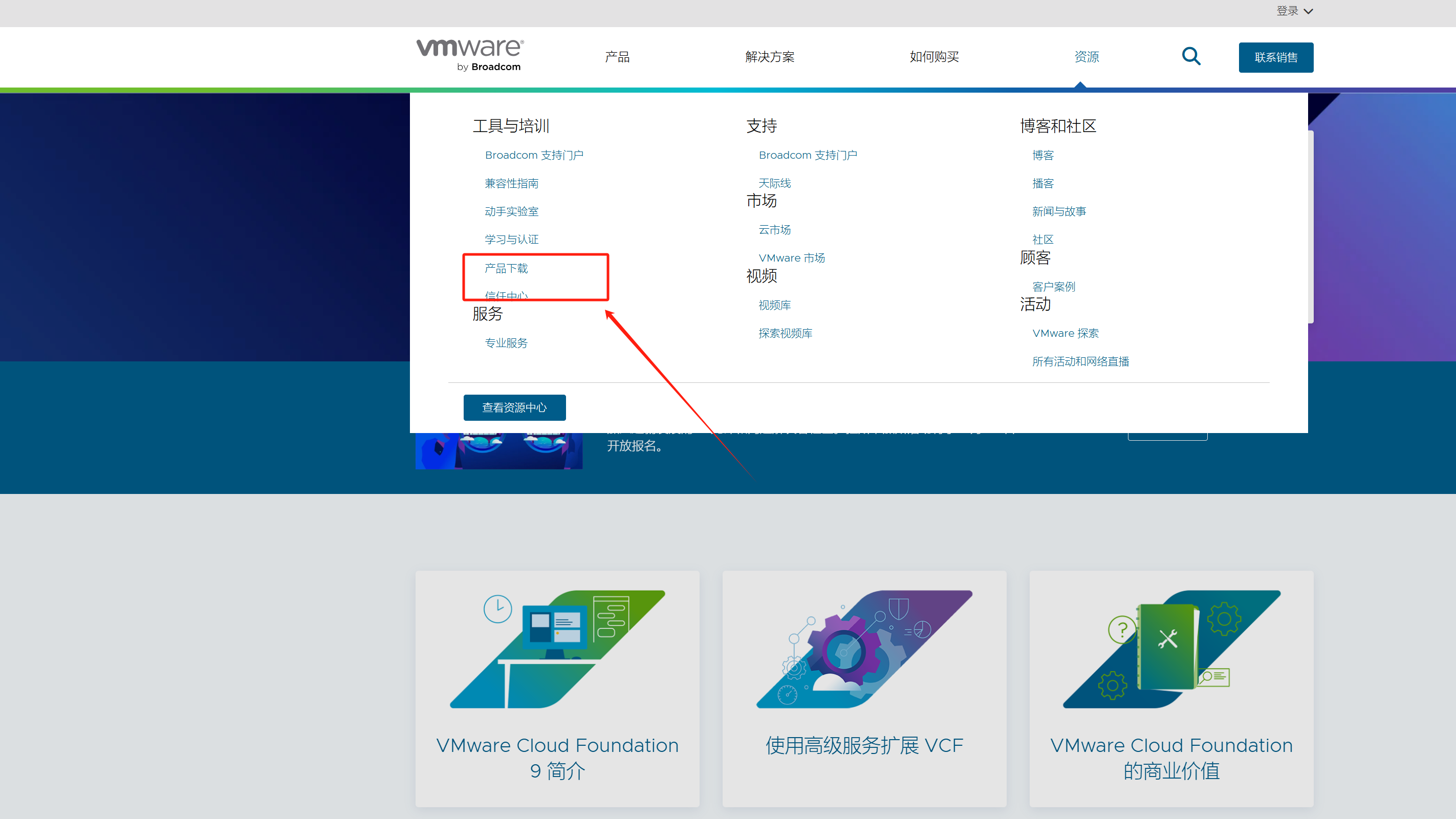This screenshot has height=819, width=1456.
Task: Click the 工具与培训 heading
Action: coord(511,126)
